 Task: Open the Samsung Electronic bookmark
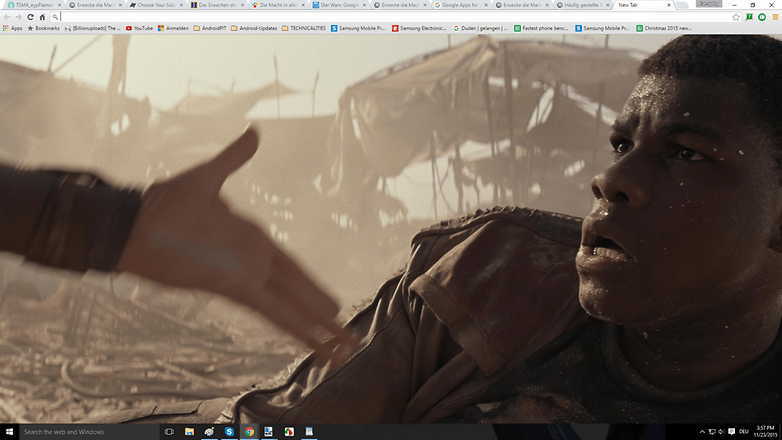pyautogui.click(x=419, y=28)
